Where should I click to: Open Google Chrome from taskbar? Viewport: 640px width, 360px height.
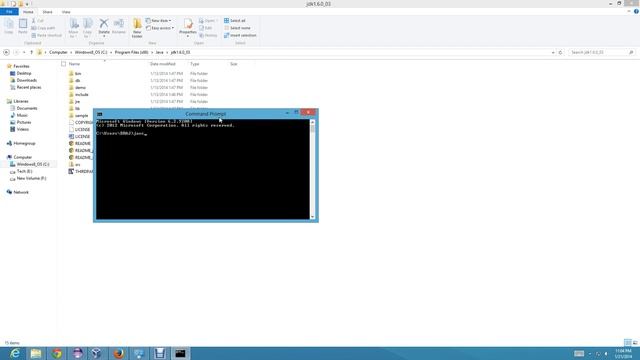tap(57, 353)
